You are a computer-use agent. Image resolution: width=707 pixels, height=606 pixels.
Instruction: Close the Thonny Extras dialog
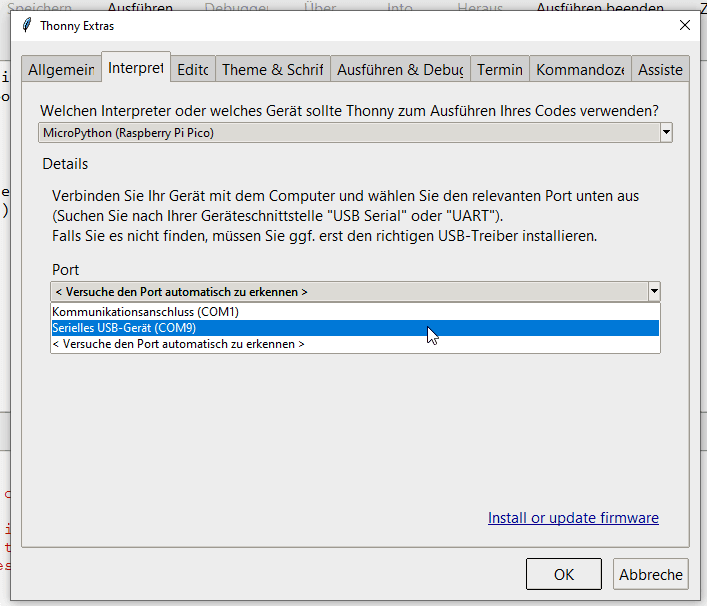684,25
